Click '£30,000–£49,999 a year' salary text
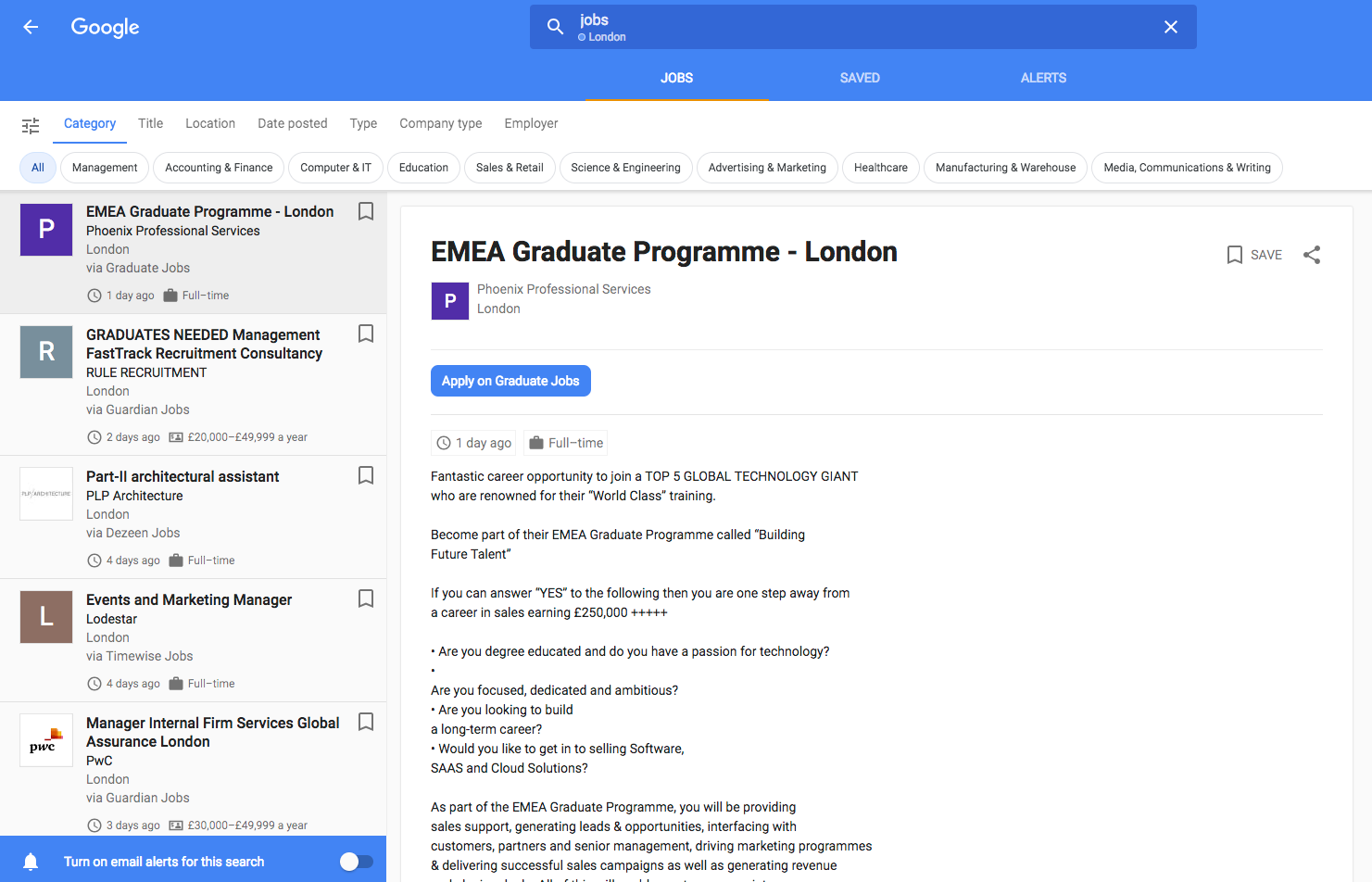The image size is (1372, 882). (247, 825)
